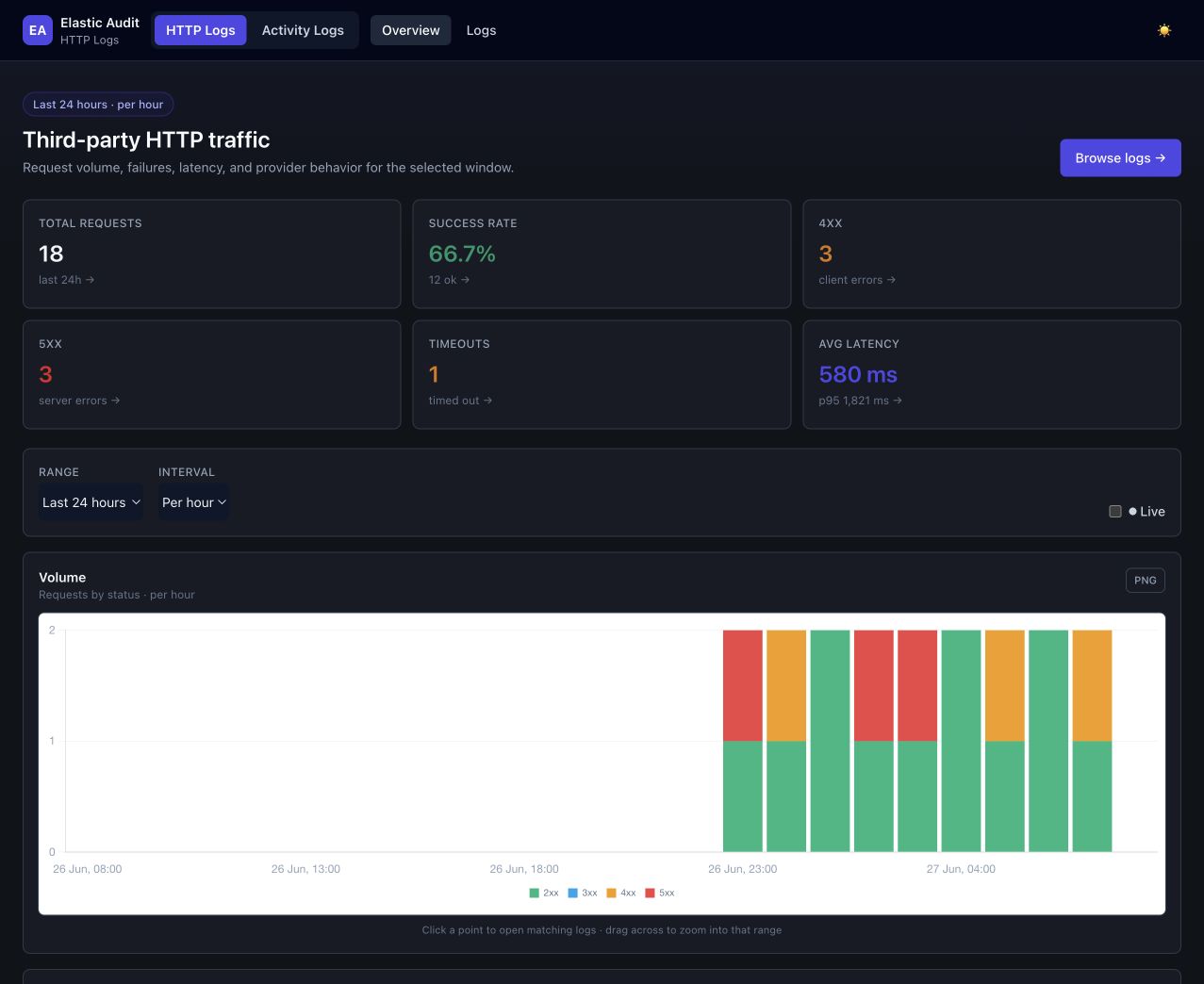Viewport: 1204px width, 984px height.
Task: Click the 580 ms average latency value
Action: pyautogui.click(x=858, y=374)
